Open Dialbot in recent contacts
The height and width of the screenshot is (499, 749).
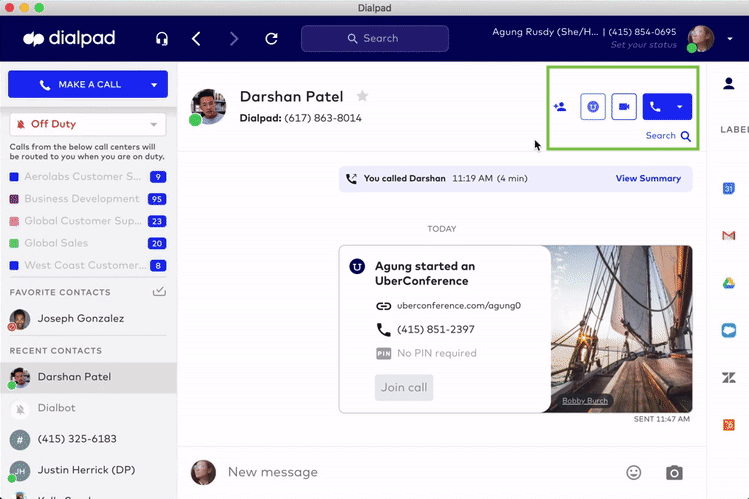tap(88, 408)
